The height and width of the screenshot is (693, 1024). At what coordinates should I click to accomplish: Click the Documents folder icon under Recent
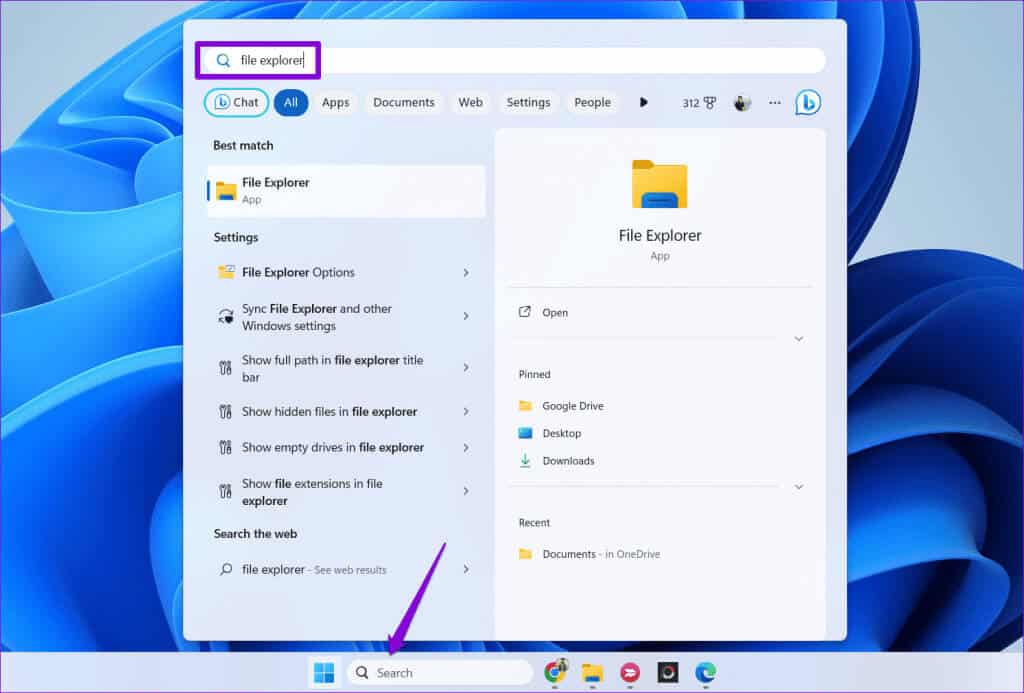[x=525, y=554]
